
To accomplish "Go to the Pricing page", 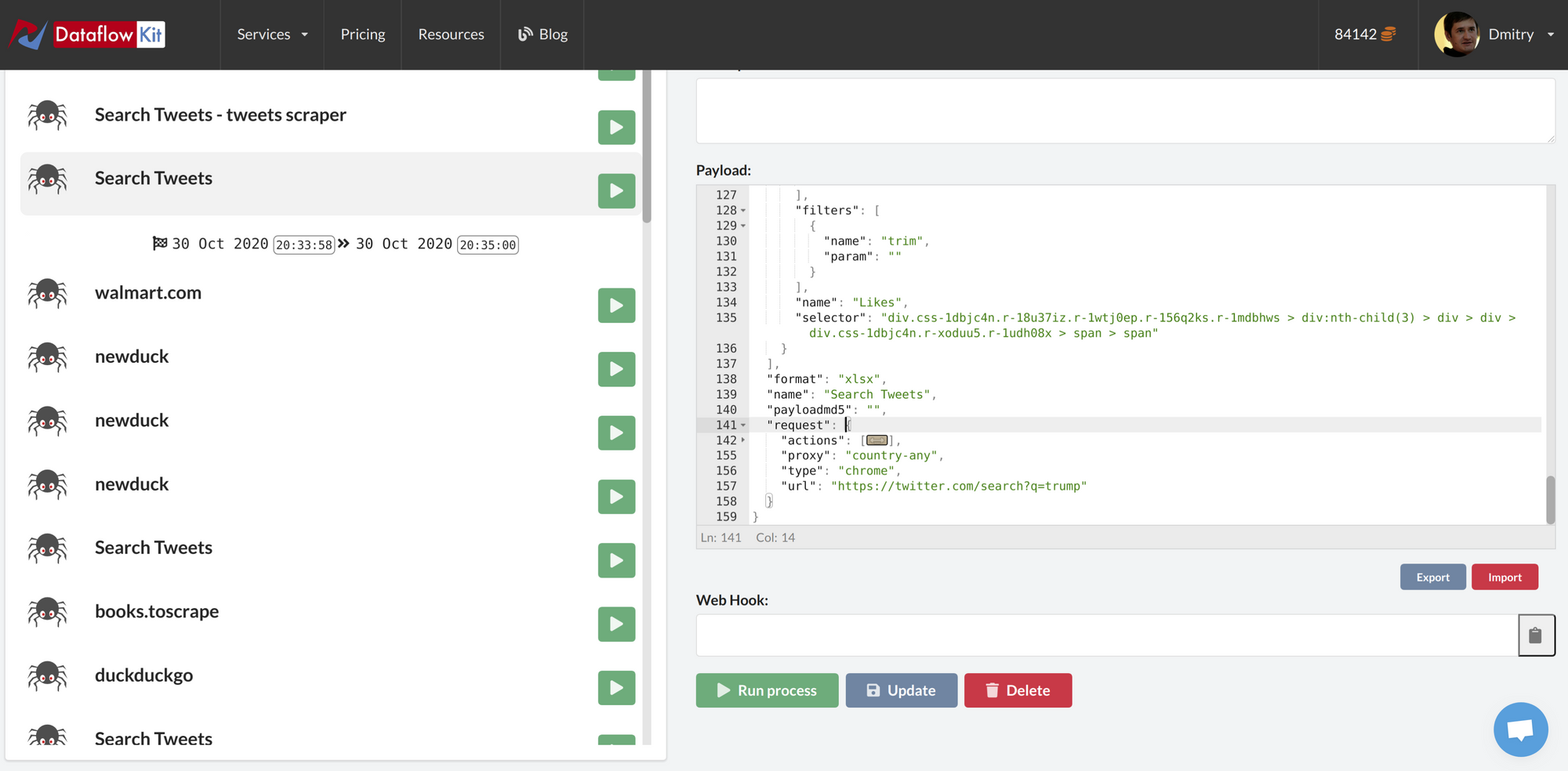I will [x=363, y=34].
